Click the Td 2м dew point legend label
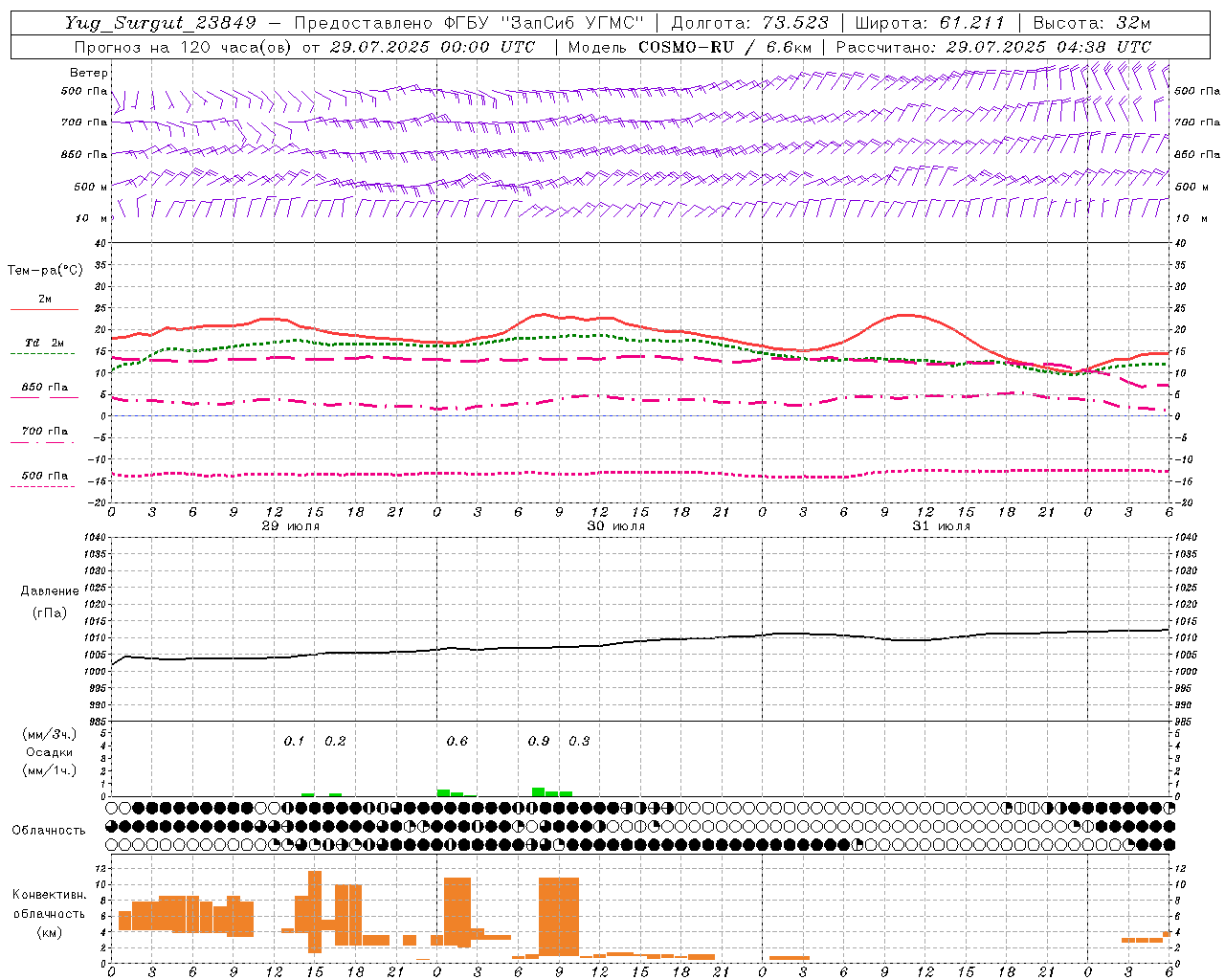1225x980 pixels. [x=44, y=343]
